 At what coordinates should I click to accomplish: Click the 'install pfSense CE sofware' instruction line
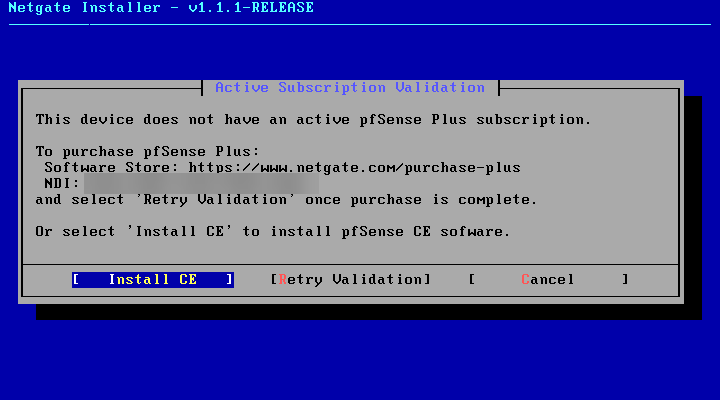[x=273, y=232]
